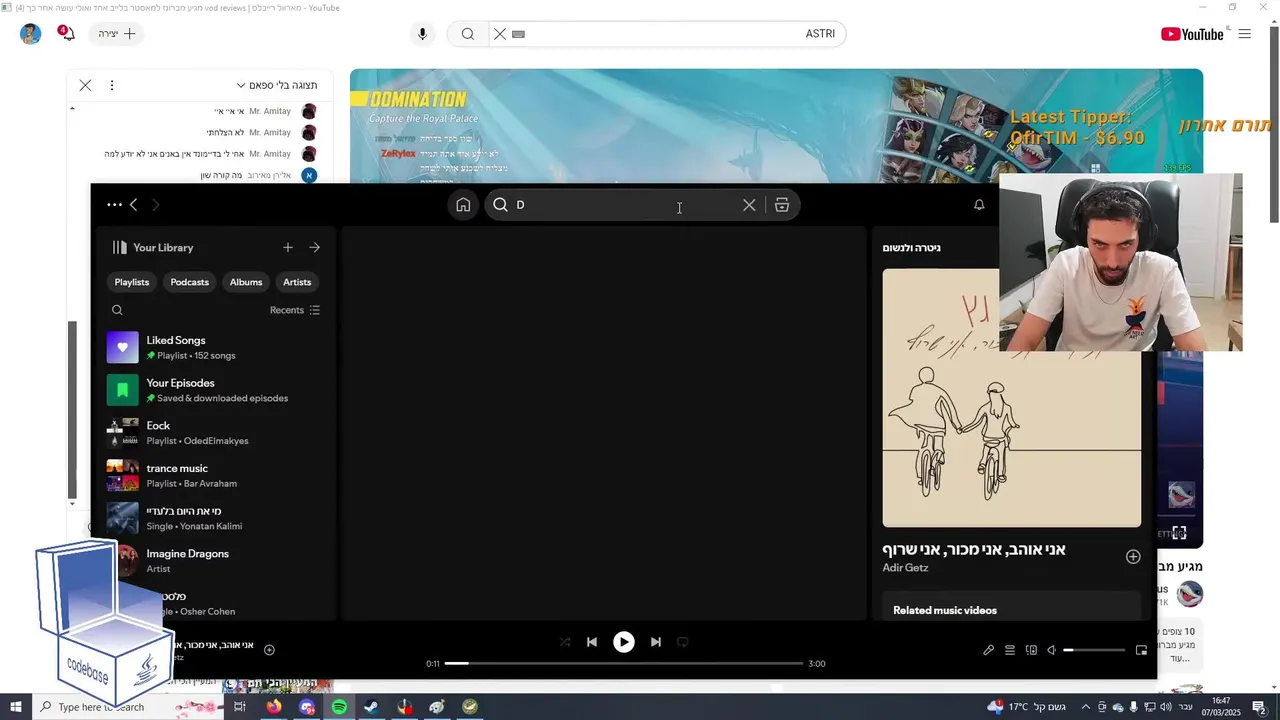Clear the YouTube search box

(x=500, y=34)
